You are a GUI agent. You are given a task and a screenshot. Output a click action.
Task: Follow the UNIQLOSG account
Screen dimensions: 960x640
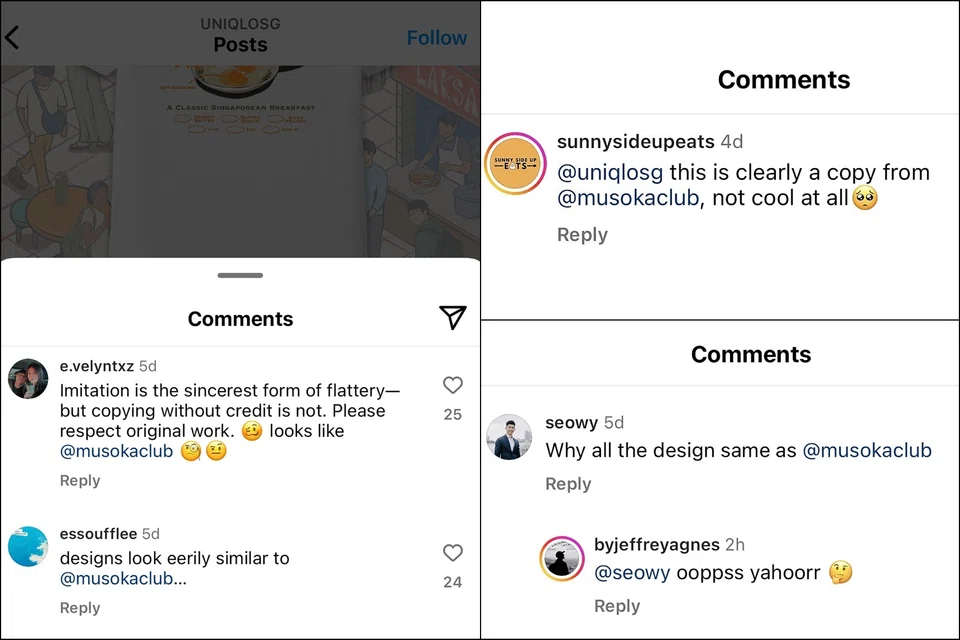click(x=436, y=38)
